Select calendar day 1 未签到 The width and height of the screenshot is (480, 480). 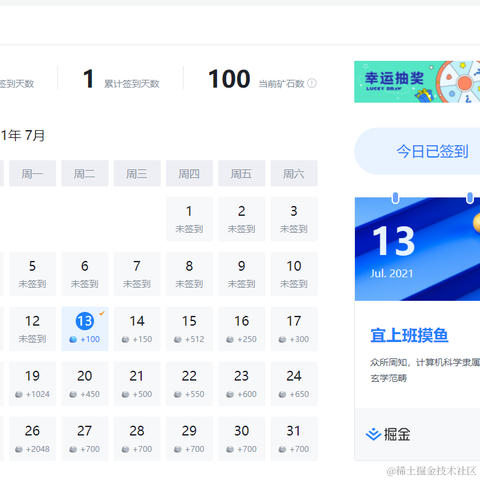tap(189, 219)
